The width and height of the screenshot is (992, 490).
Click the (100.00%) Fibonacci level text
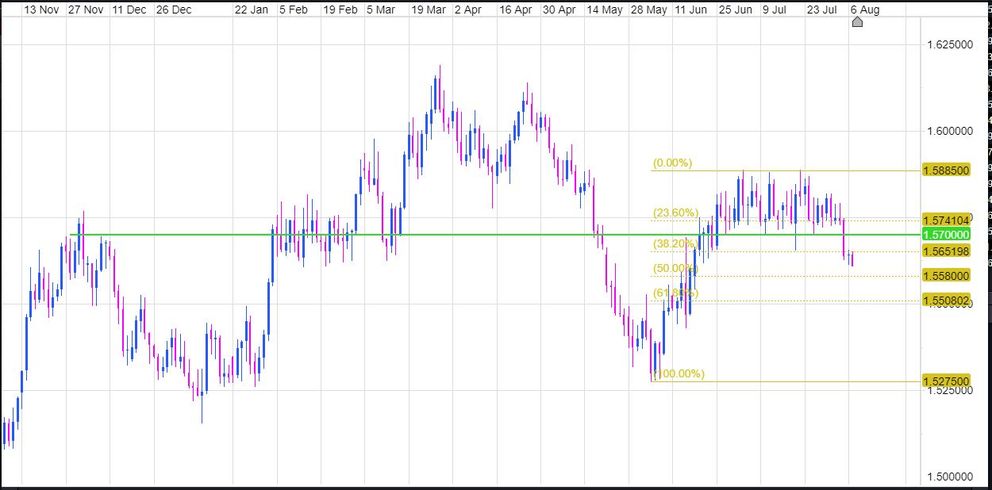coord(678,374)
